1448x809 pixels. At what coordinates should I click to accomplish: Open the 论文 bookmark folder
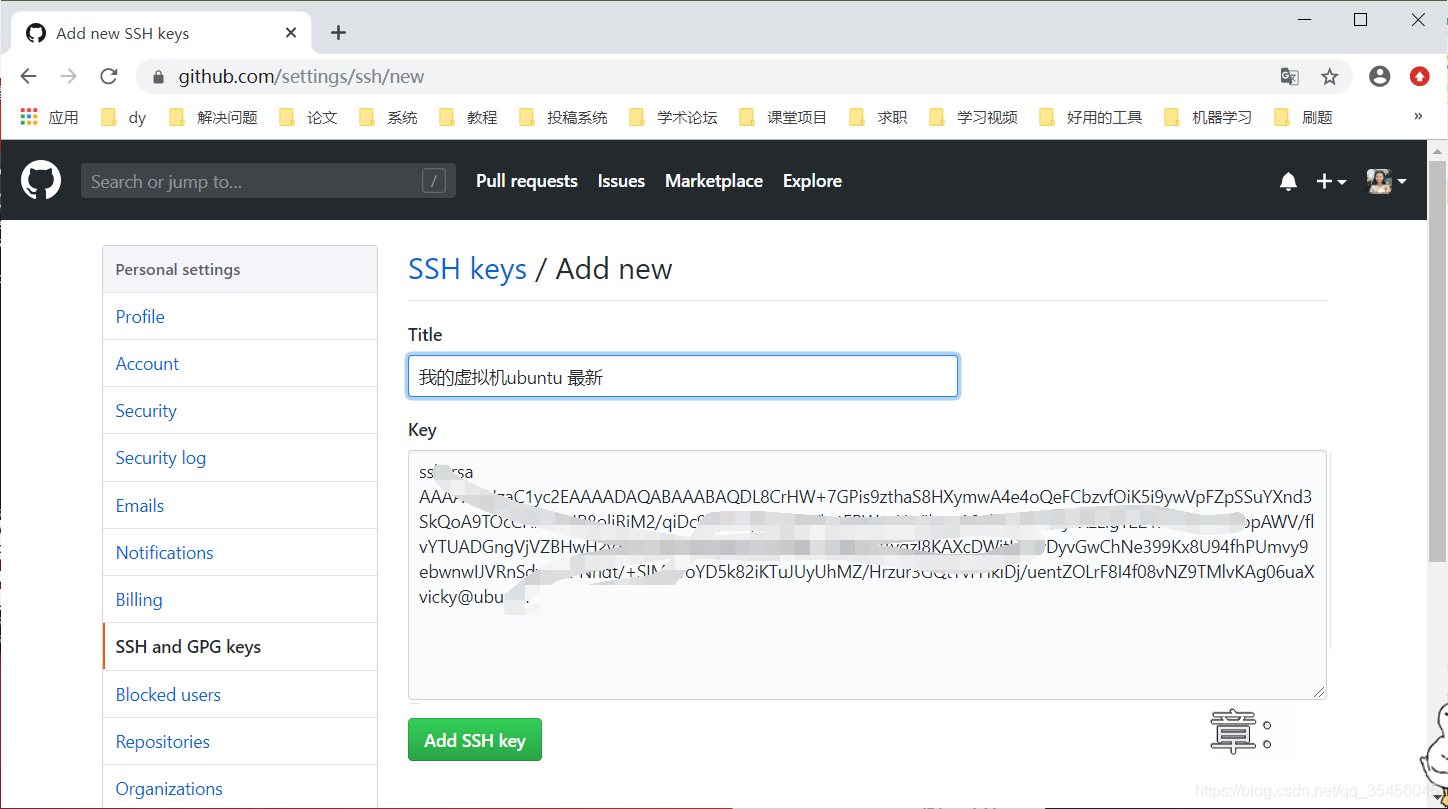[308, 117]
